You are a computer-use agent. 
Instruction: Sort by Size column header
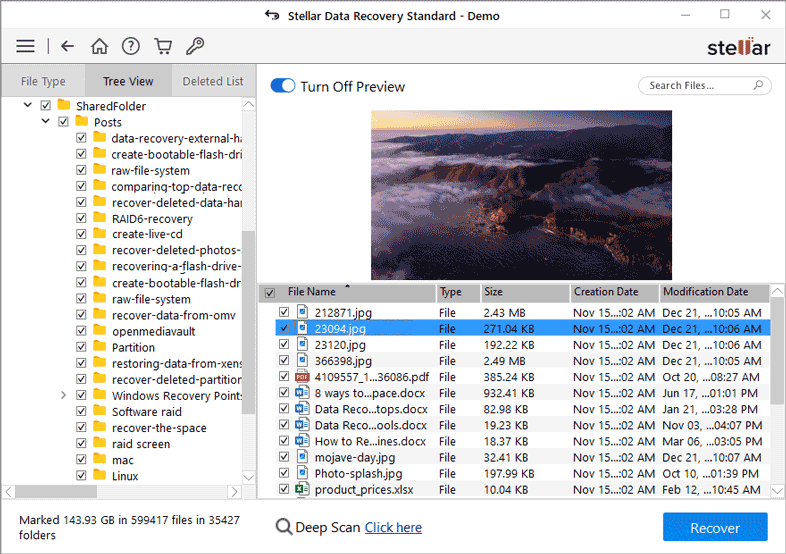click(525, 293)
